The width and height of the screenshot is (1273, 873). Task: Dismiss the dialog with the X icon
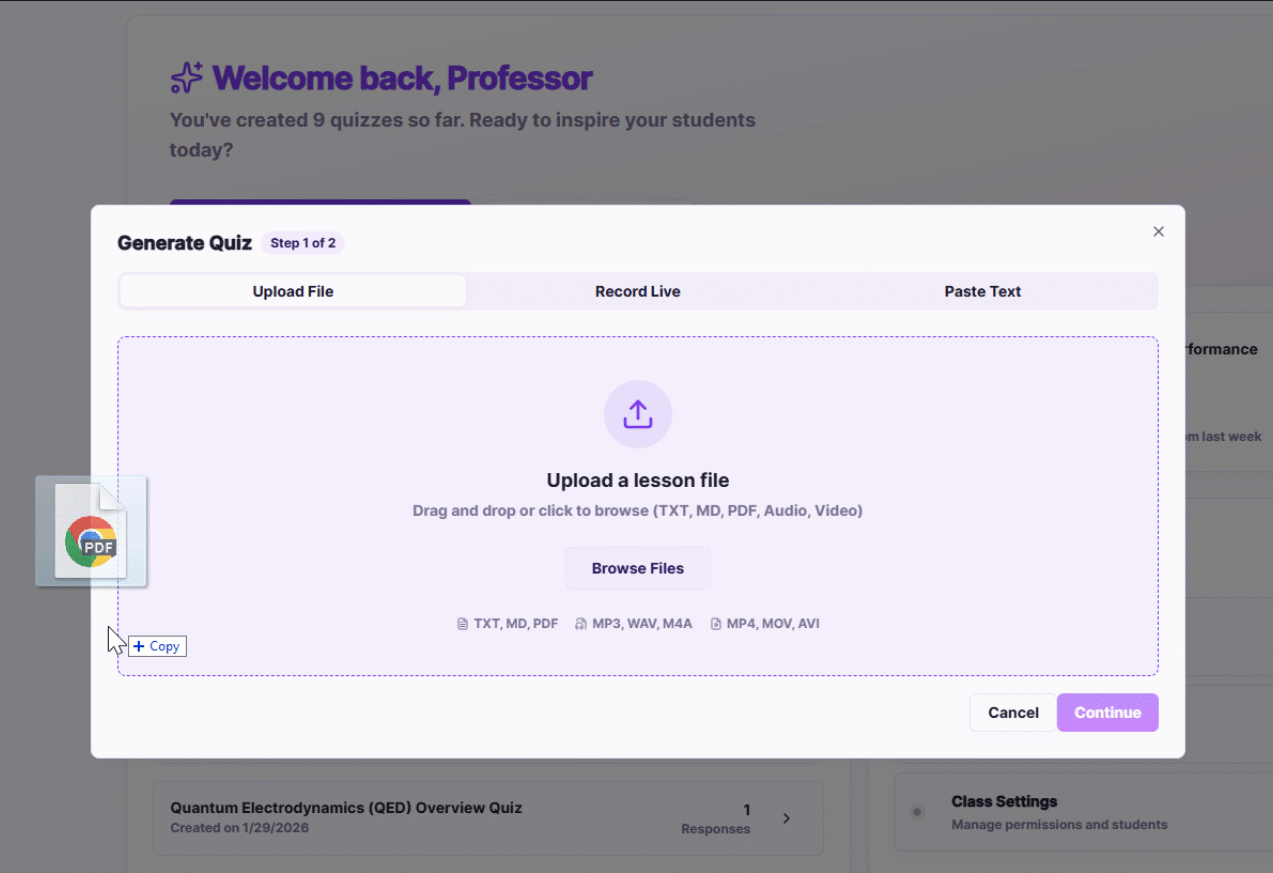click(1158, 231)
